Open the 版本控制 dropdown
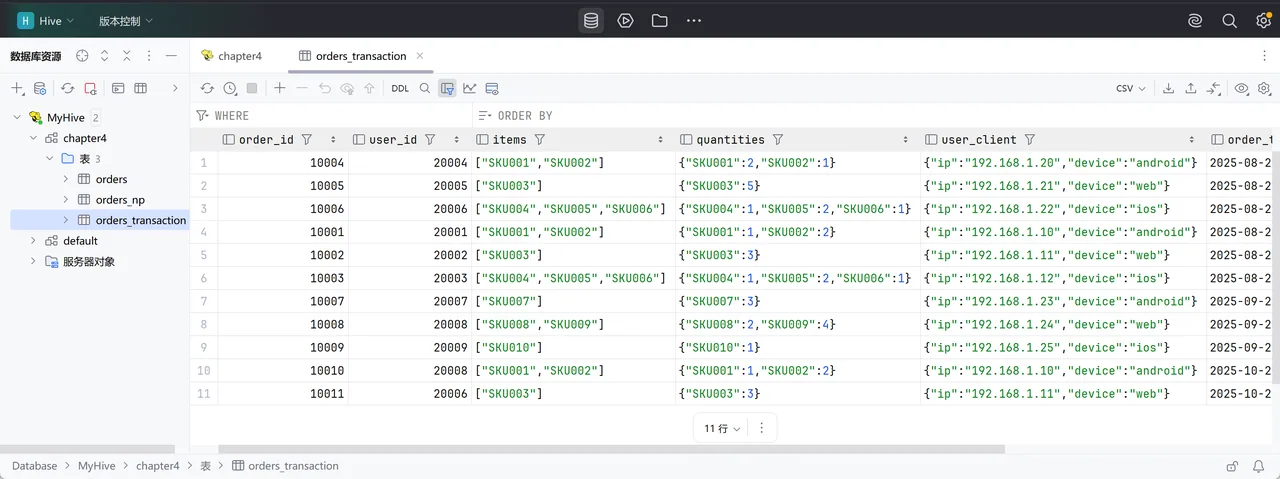This screenshot has height=479, width=1280. pyautogui.click(x=126, y=20)
